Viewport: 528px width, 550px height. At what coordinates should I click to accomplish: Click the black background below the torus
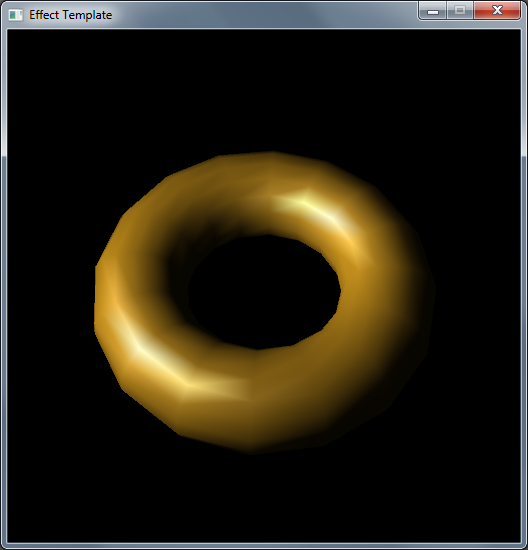tap(264, 498)
